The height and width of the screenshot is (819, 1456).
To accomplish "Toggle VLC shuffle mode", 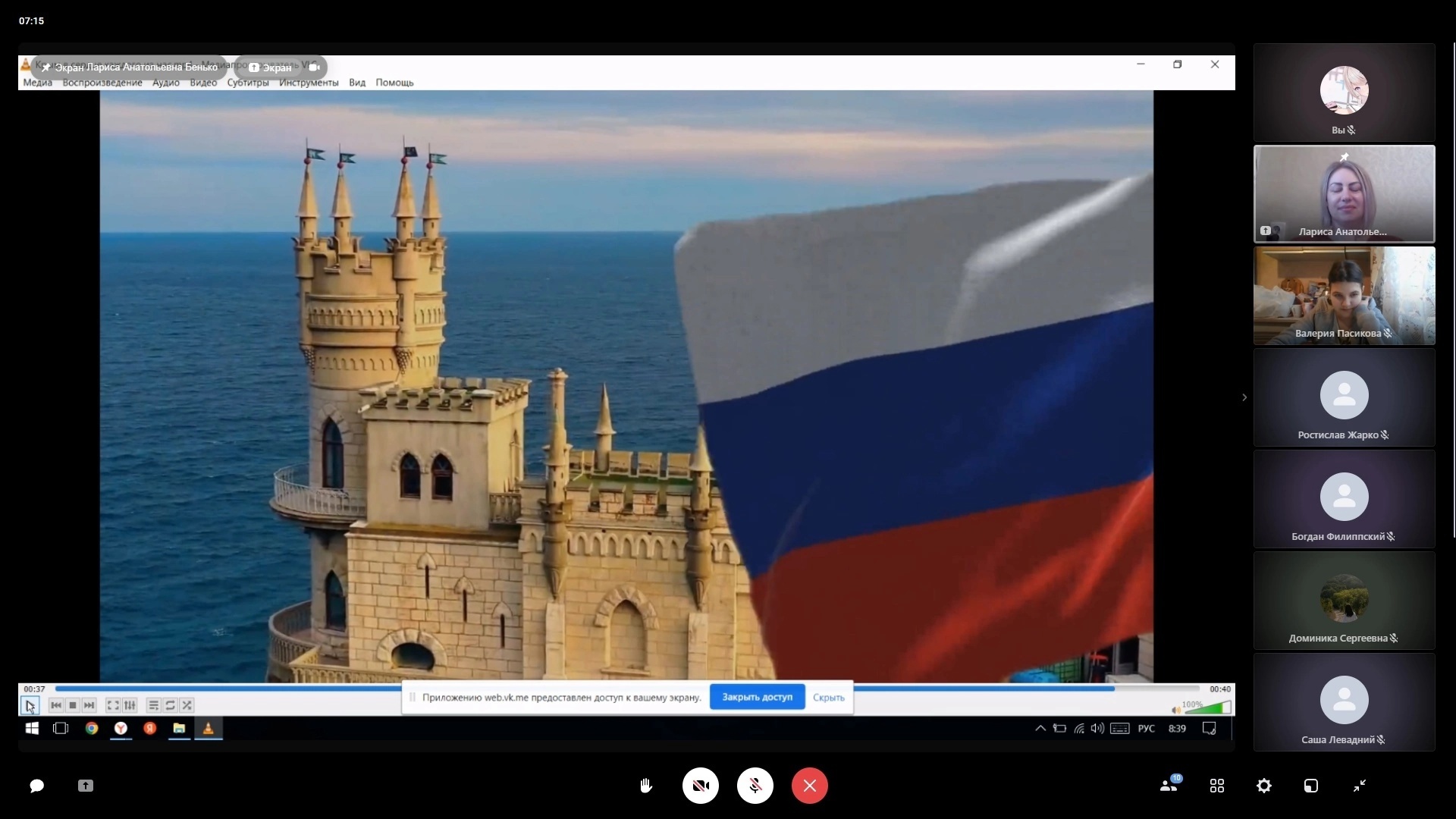I will (x=187, y=705).
